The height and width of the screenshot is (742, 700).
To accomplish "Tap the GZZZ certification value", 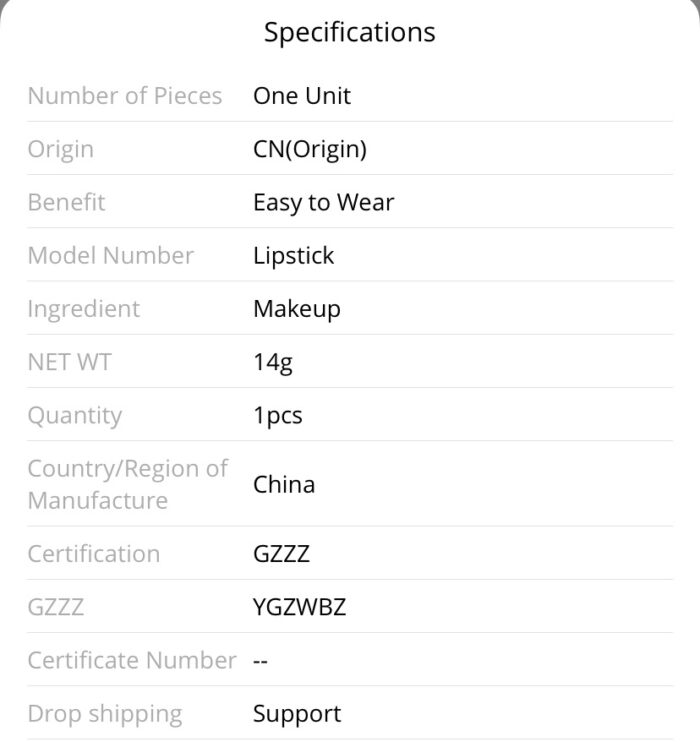I will [x=281, y=554].
